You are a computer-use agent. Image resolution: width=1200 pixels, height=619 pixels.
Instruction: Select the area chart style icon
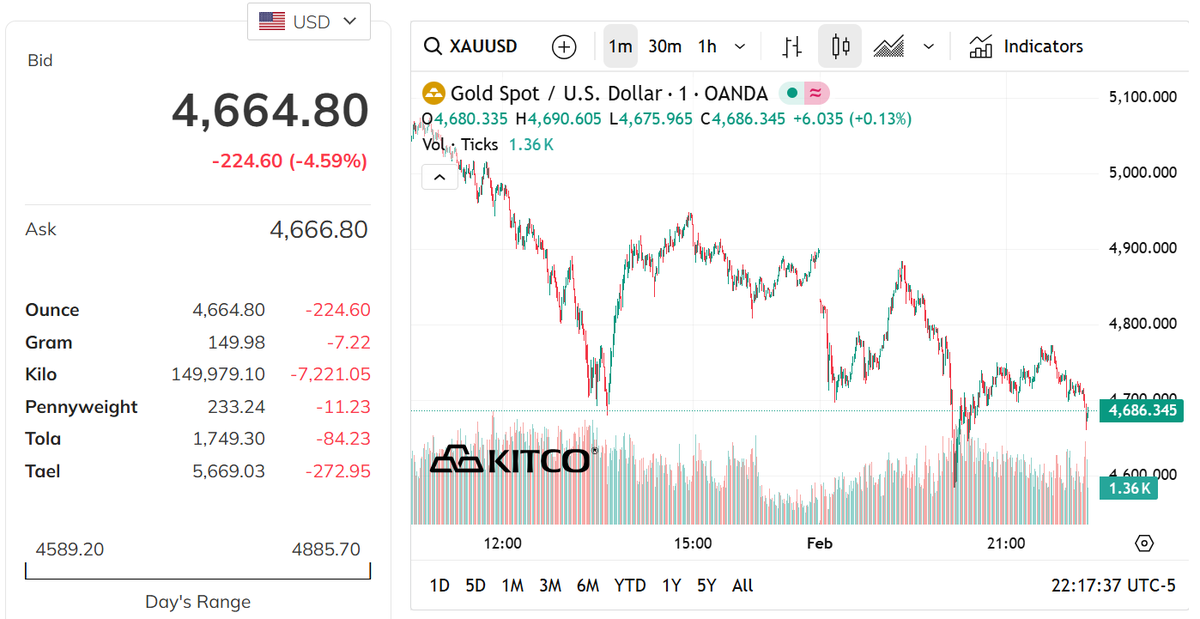tap(888, 47)
